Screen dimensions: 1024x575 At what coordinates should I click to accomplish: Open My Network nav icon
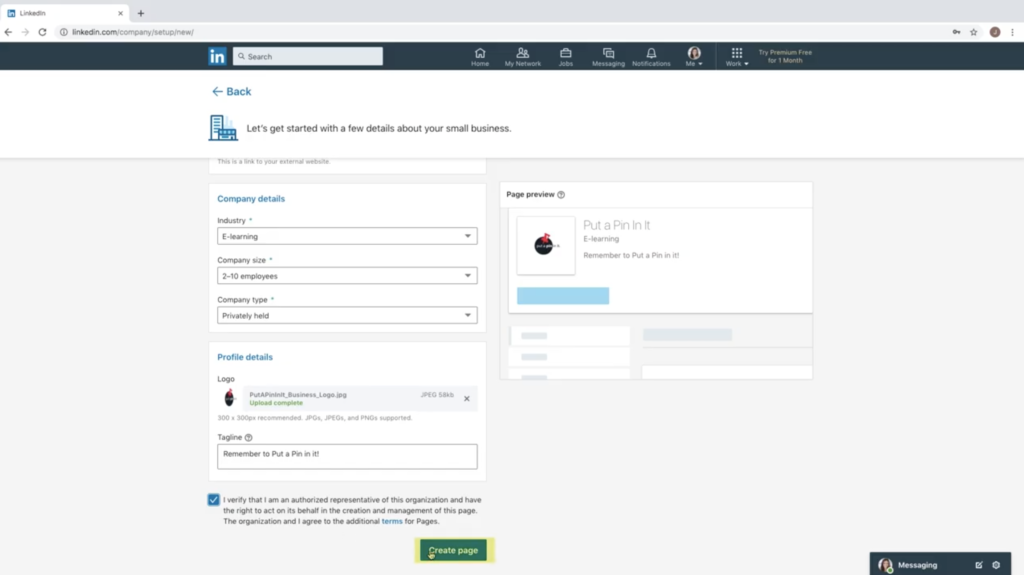coord(522,57)
